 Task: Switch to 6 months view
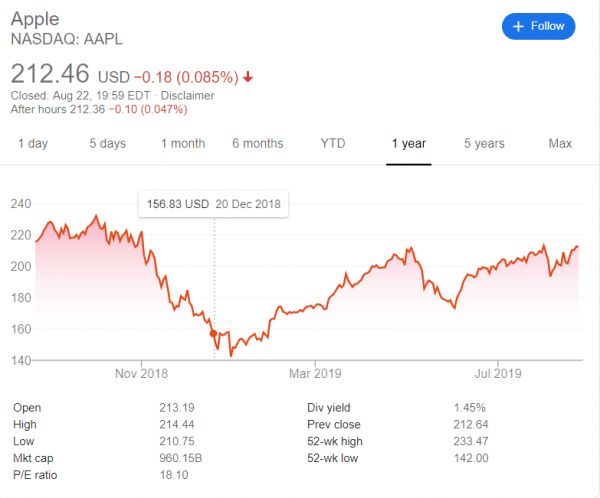click(258, 144)
